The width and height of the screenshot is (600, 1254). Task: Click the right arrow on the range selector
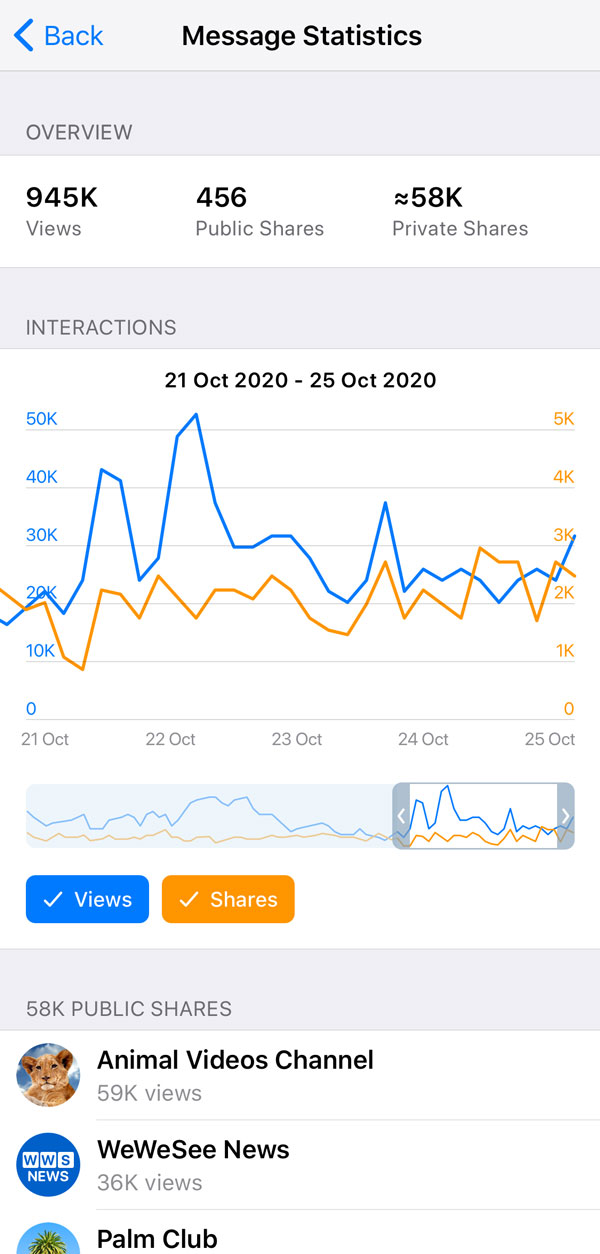[x=566, y=816]
